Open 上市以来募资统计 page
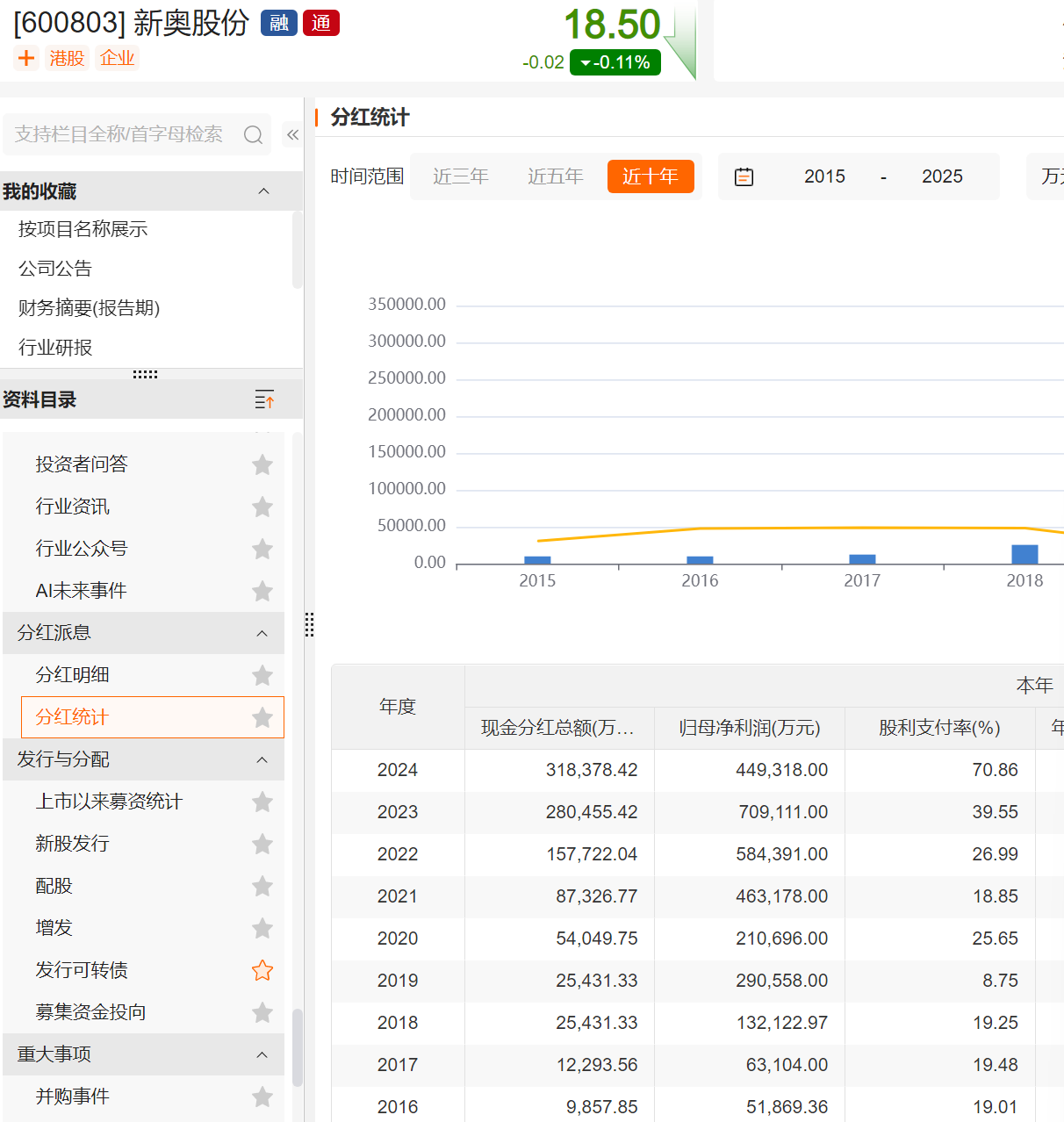The image size is (1064, 1122). point(109,802)
